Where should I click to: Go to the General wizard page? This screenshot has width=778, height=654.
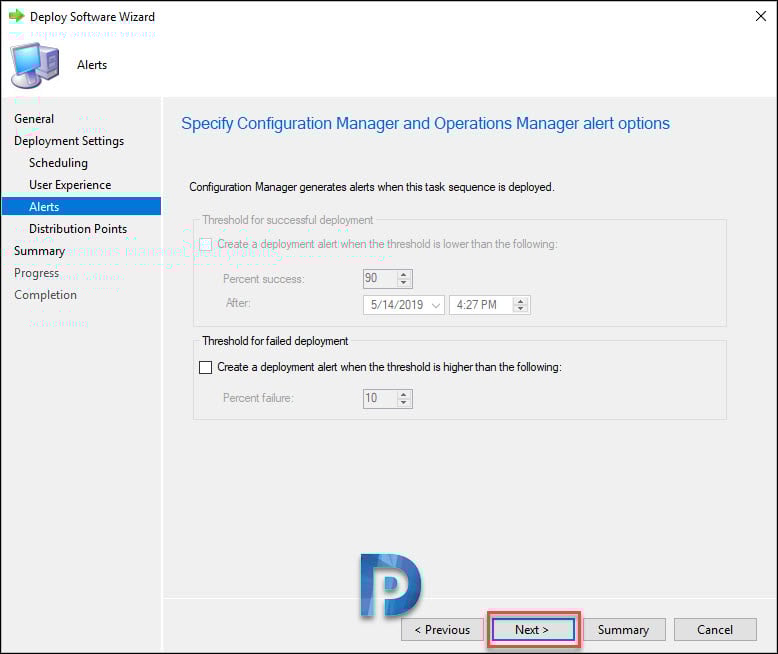(34, 119)
